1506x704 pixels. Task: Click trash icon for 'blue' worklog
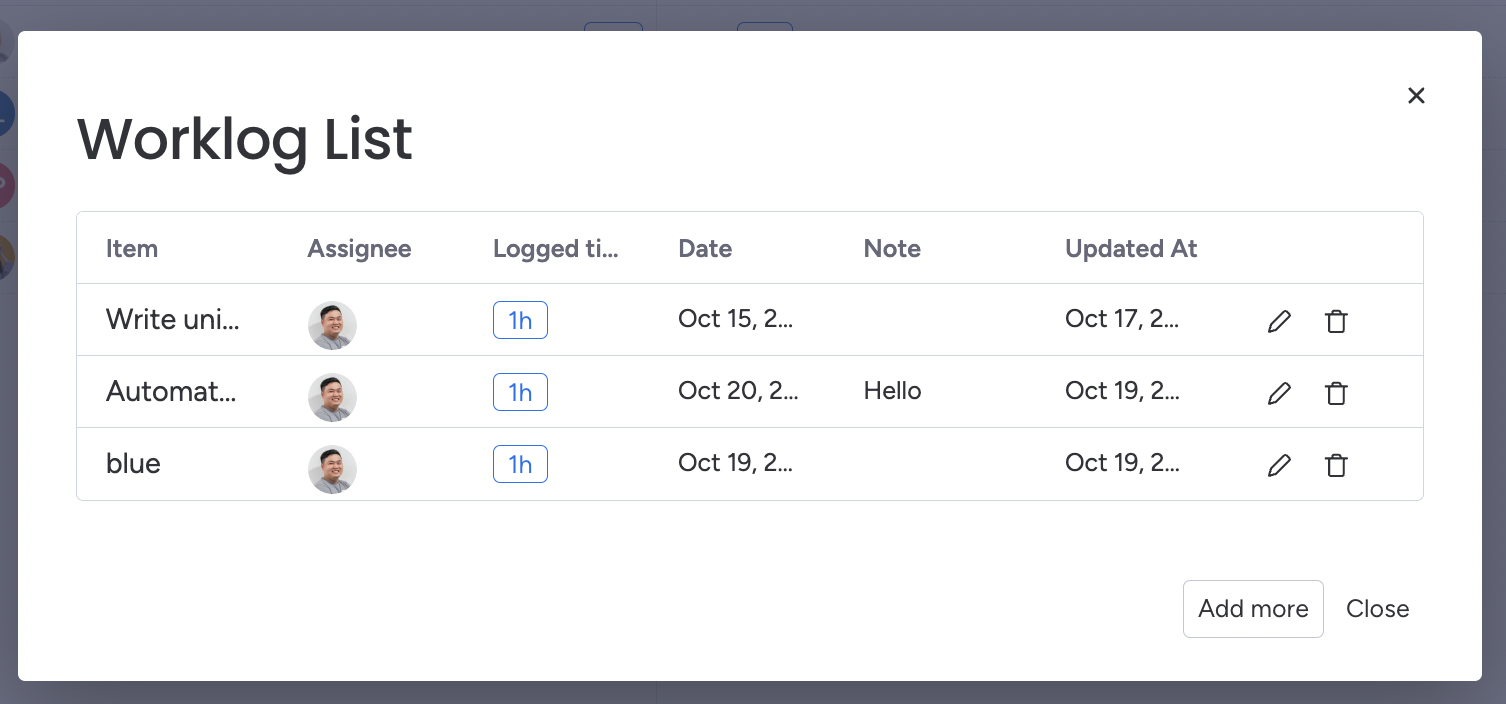[x=1336, y=465]
